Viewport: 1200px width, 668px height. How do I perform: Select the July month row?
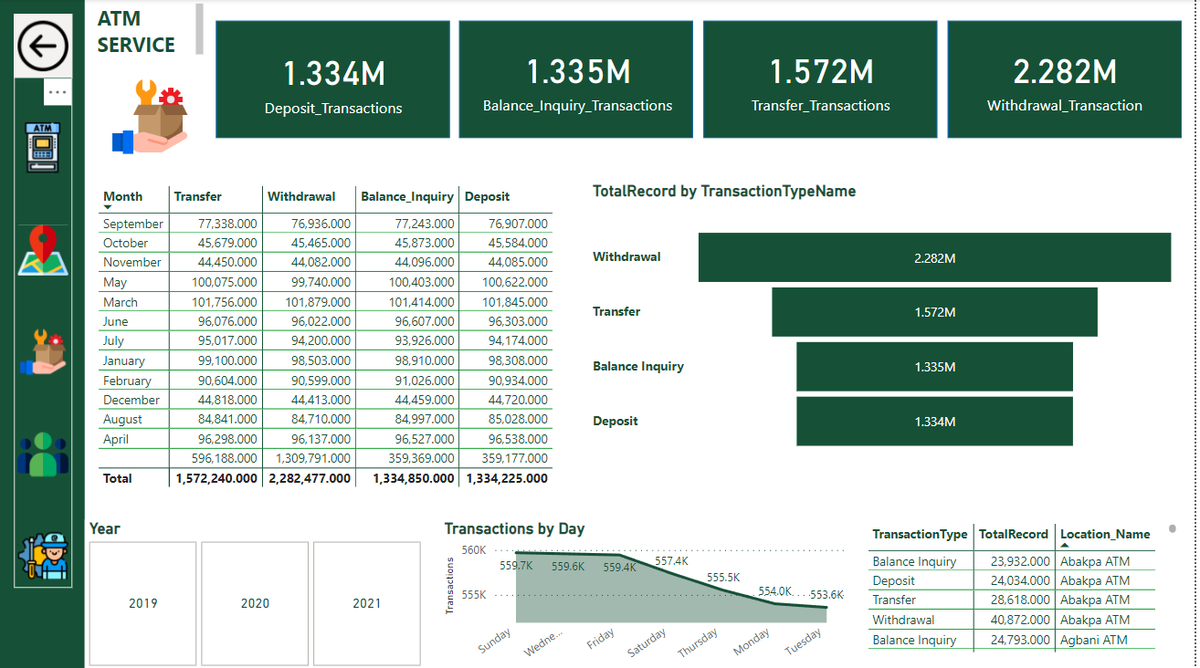pos(325,341)
